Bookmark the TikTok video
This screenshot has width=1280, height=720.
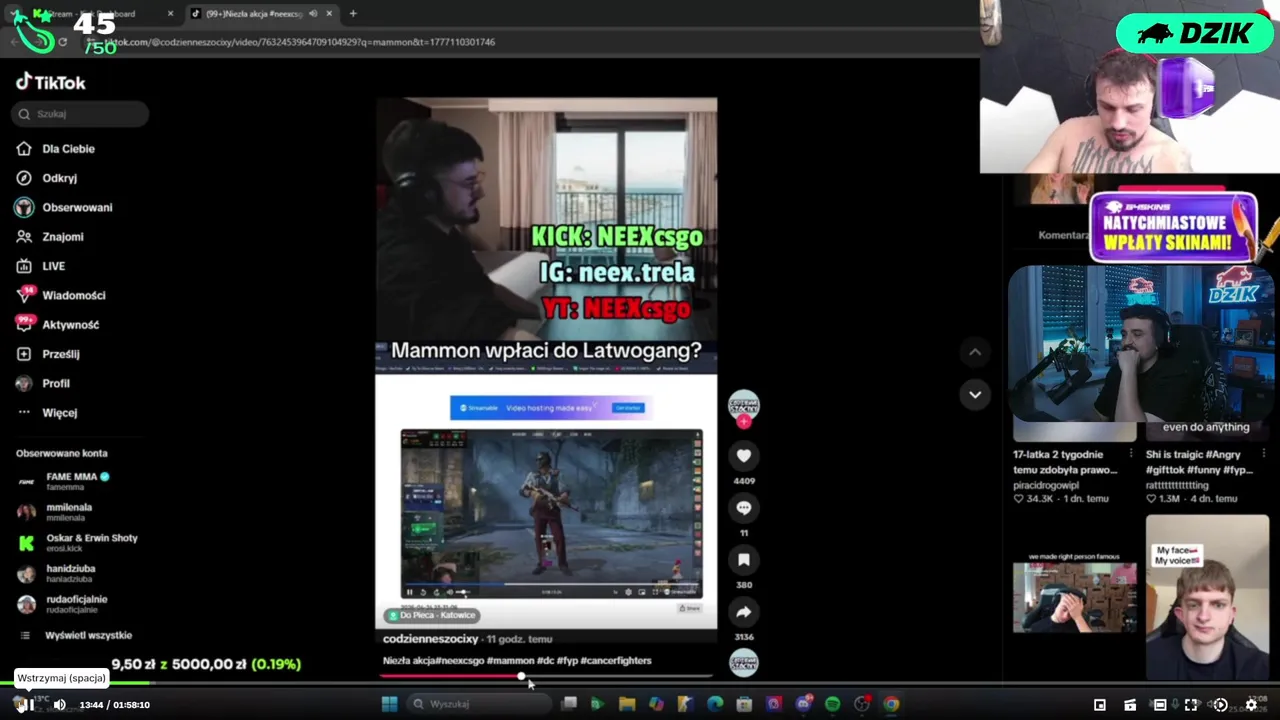[x=743, y=560]
